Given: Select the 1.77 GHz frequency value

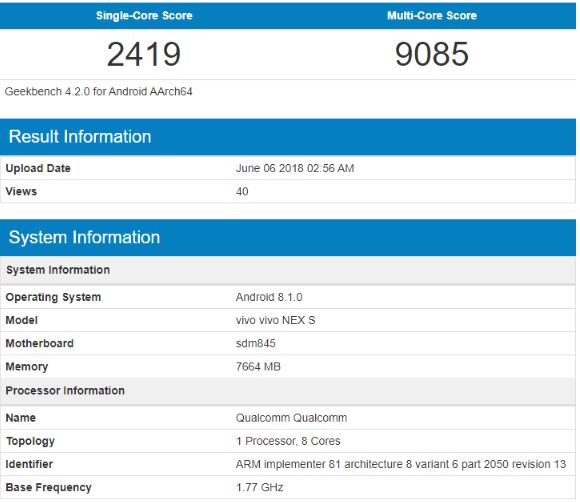Looking at the screenshot, I should coord(260,488).
